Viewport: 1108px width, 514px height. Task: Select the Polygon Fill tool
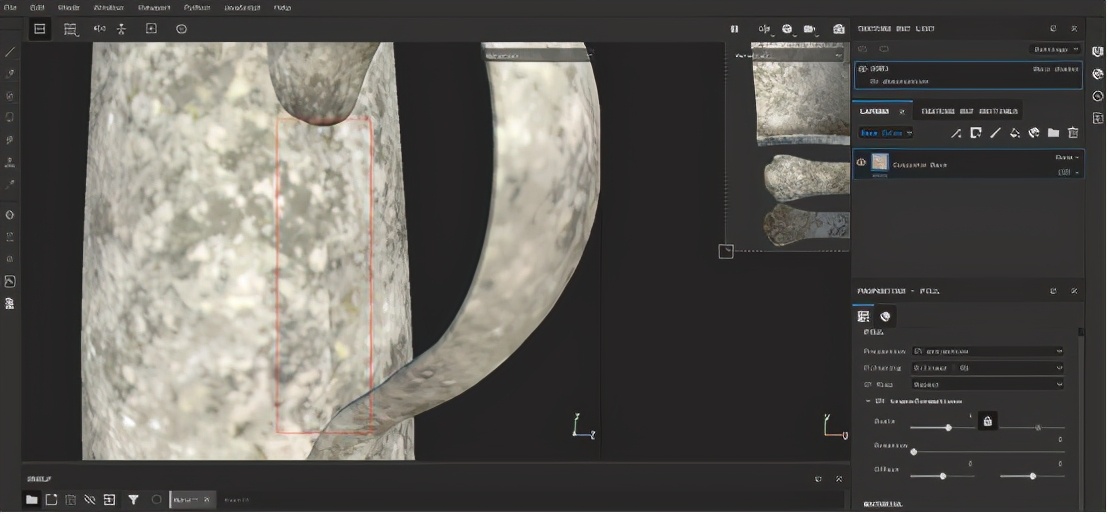click(x=10, y=117)
